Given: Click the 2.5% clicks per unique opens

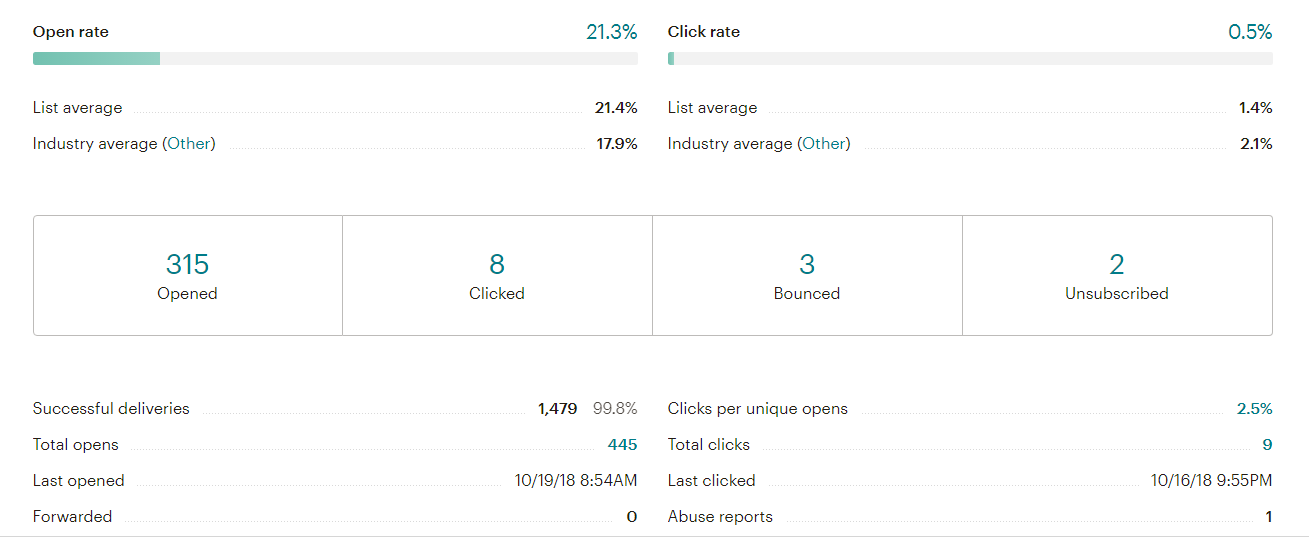Looking at the screenshot, I should click(1254, 409).
